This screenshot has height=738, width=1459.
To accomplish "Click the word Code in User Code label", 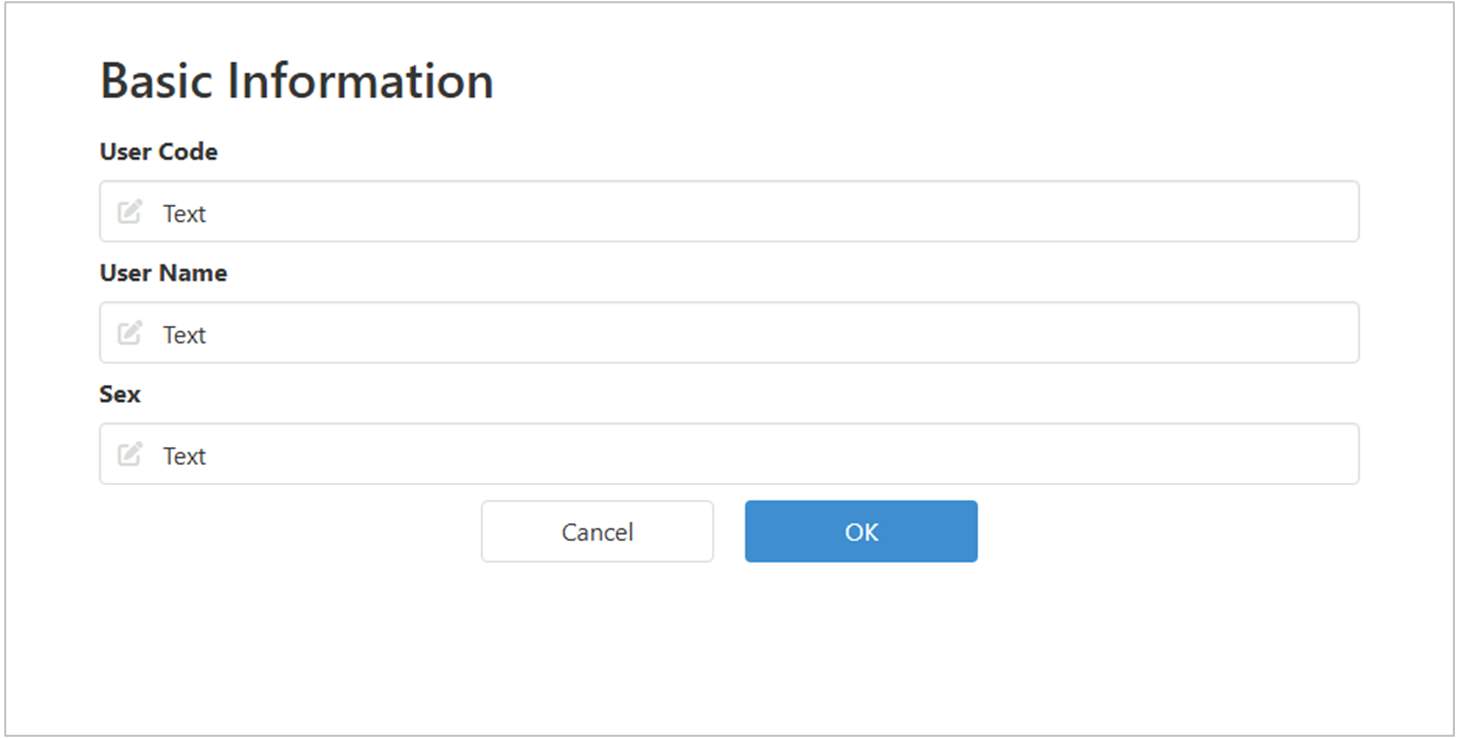I will 190,152.
